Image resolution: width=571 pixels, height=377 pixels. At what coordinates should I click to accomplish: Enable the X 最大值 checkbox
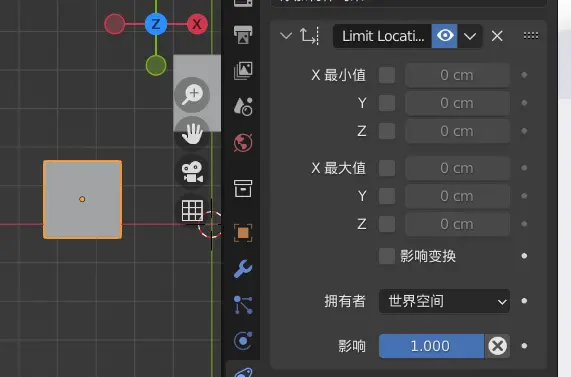[x=387, y=168]
